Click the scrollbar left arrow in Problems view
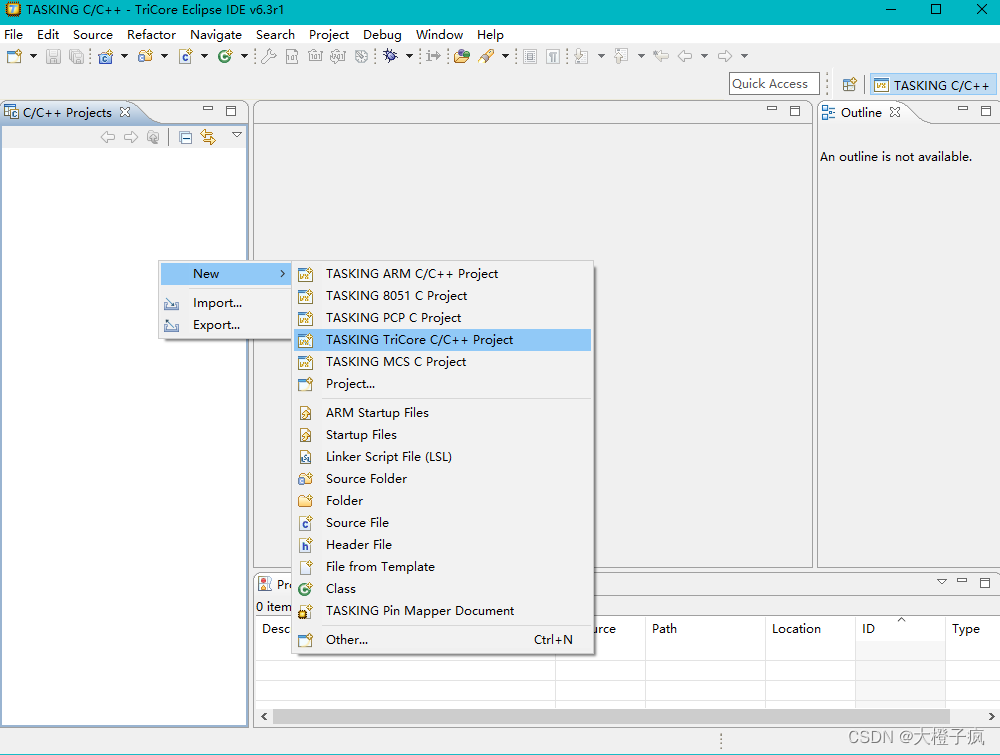This screenshot has width=1000, height=755. point(264,716)
